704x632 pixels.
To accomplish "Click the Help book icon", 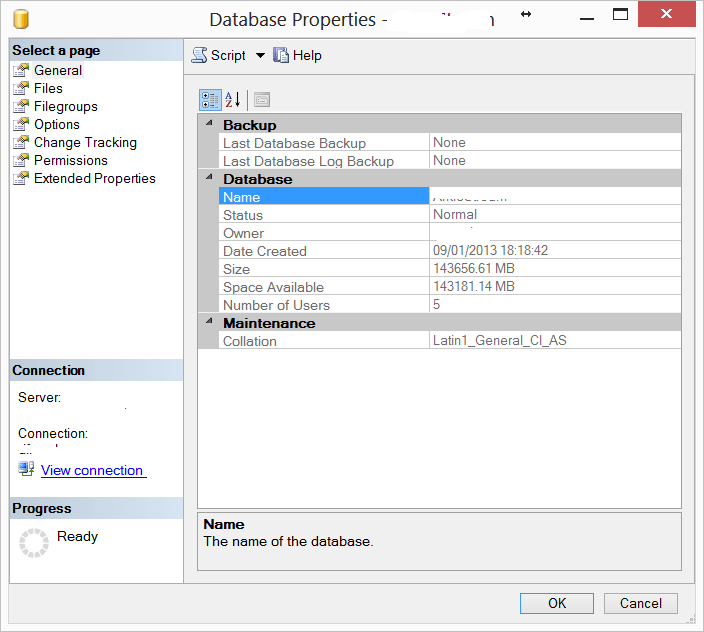I will coord(281,55).
